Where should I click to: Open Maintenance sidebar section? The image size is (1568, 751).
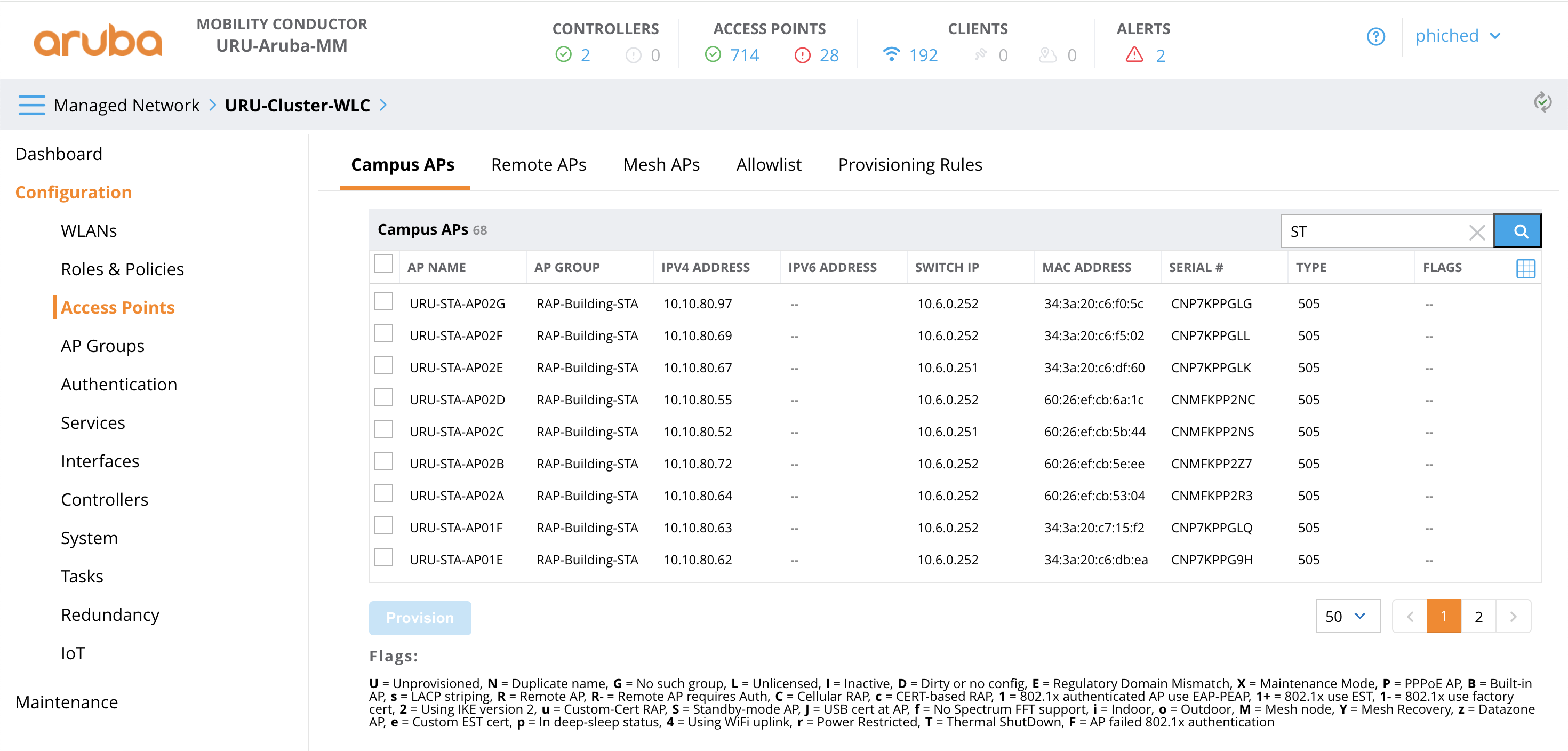pyautogui.click(x=66, y=702)
